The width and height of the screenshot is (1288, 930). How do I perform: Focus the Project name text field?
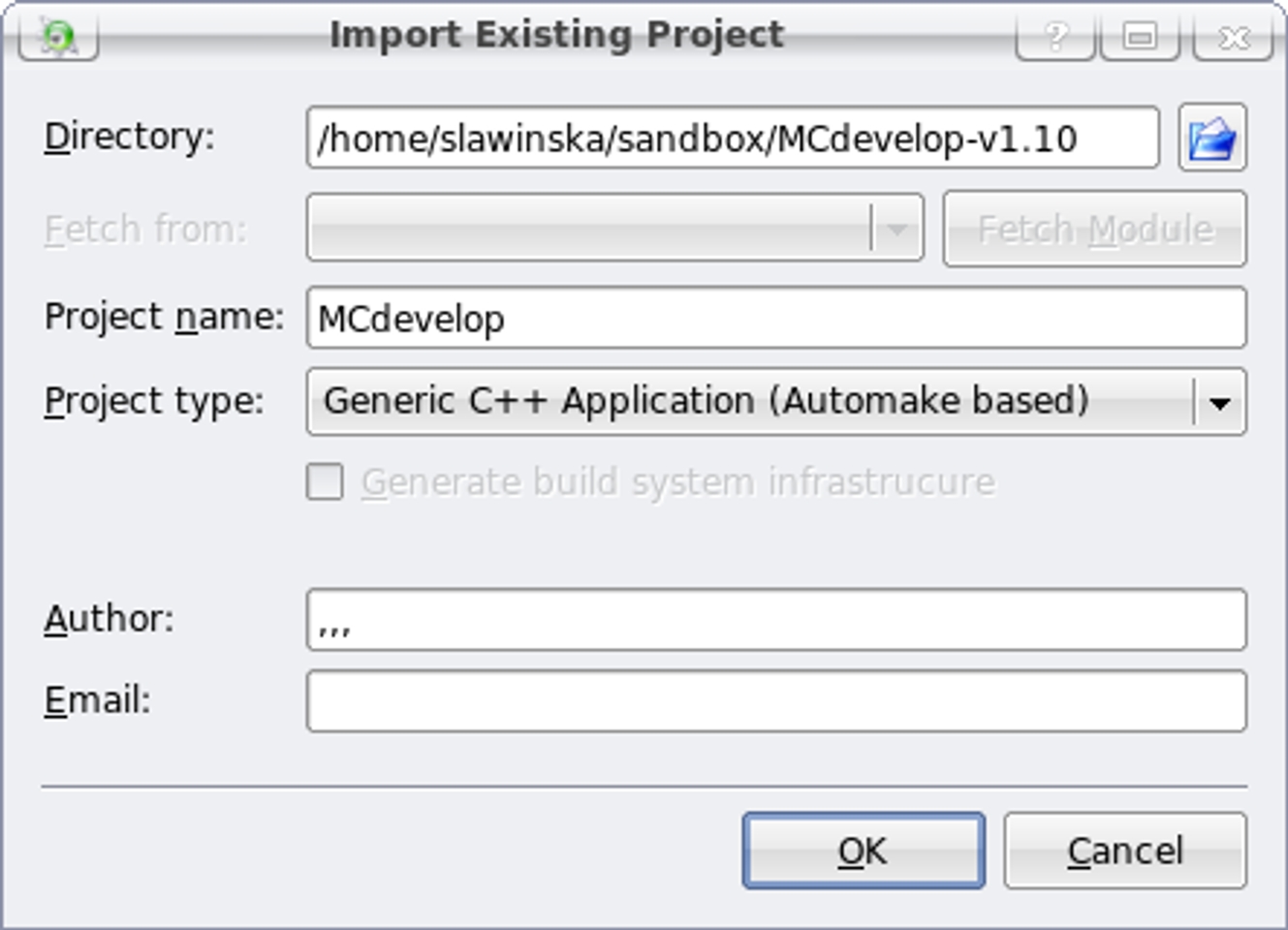tap(775, 318)
